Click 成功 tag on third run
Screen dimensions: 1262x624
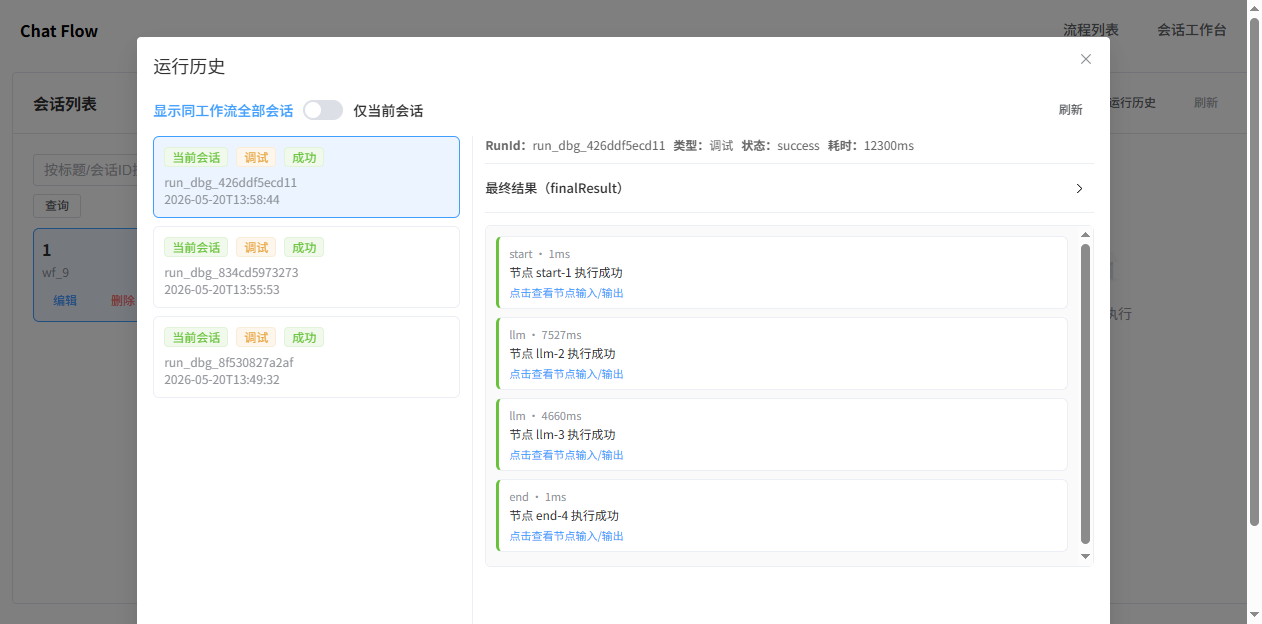[304, 338]
